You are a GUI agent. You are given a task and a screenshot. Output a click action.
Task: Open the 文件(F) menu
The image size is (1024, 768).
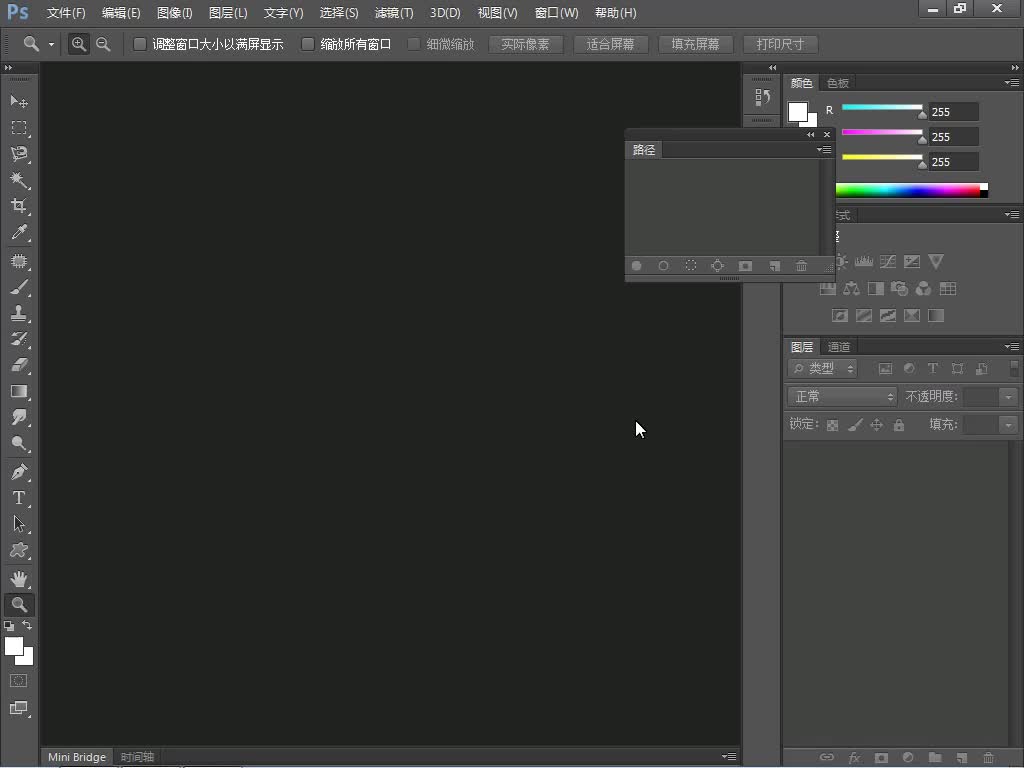(66, 13)
